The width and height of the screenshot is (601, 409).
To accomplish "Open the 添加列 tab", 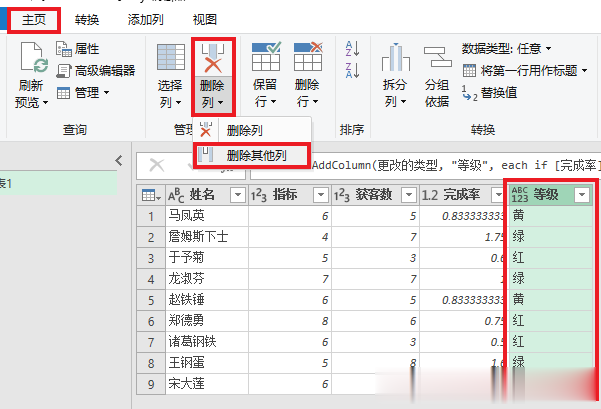I will [145, 20].
